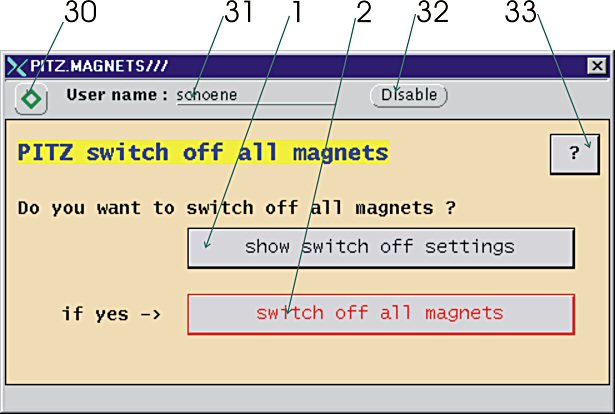Click the green diamond icon button

tap(31, 98)
